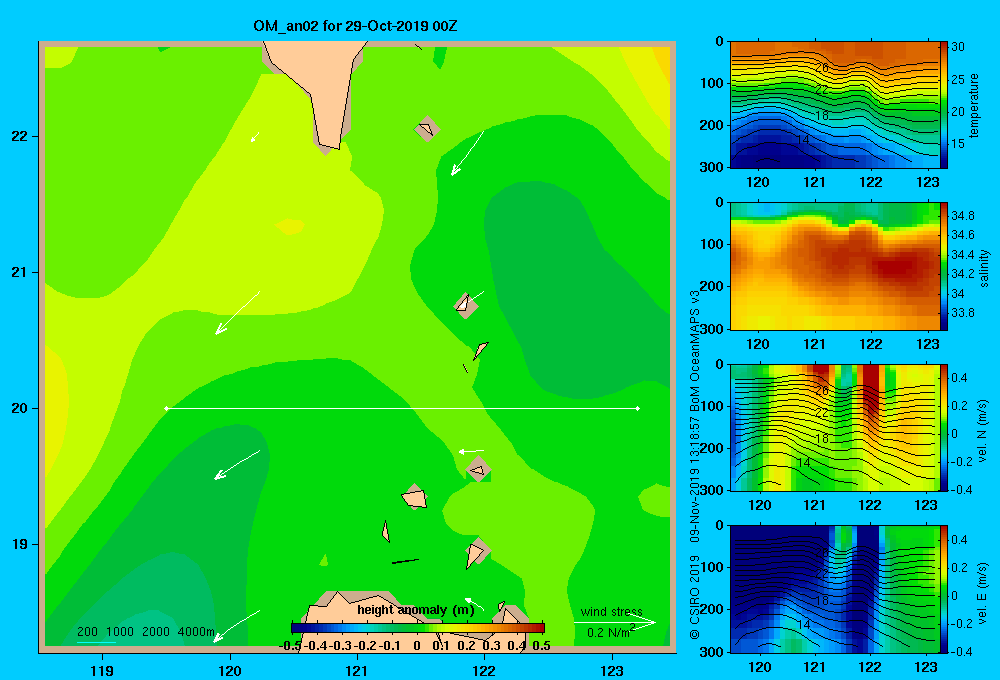This screenshot has width=1000, height=680.
Task: Click the 'height anomaly (m)' legend label
Action: point(415,610)
